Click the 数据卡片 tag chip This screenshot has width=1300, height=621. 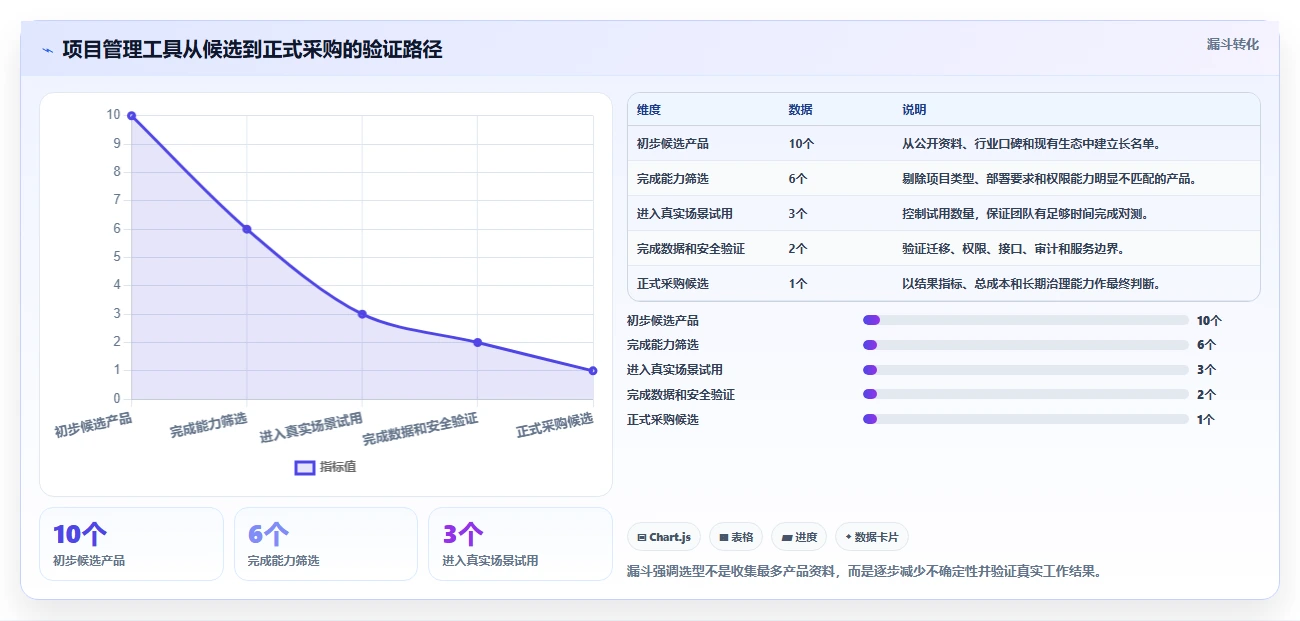pyautogui.click(x=871, y=537)
